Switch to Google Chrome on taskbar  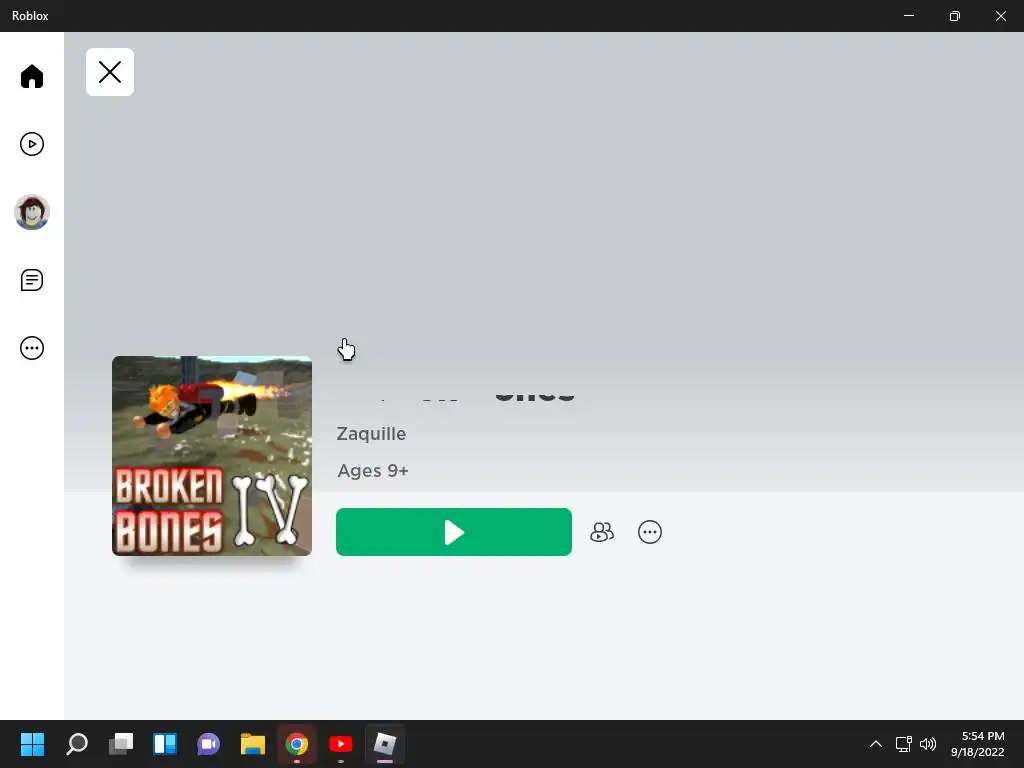coord(296,744)
